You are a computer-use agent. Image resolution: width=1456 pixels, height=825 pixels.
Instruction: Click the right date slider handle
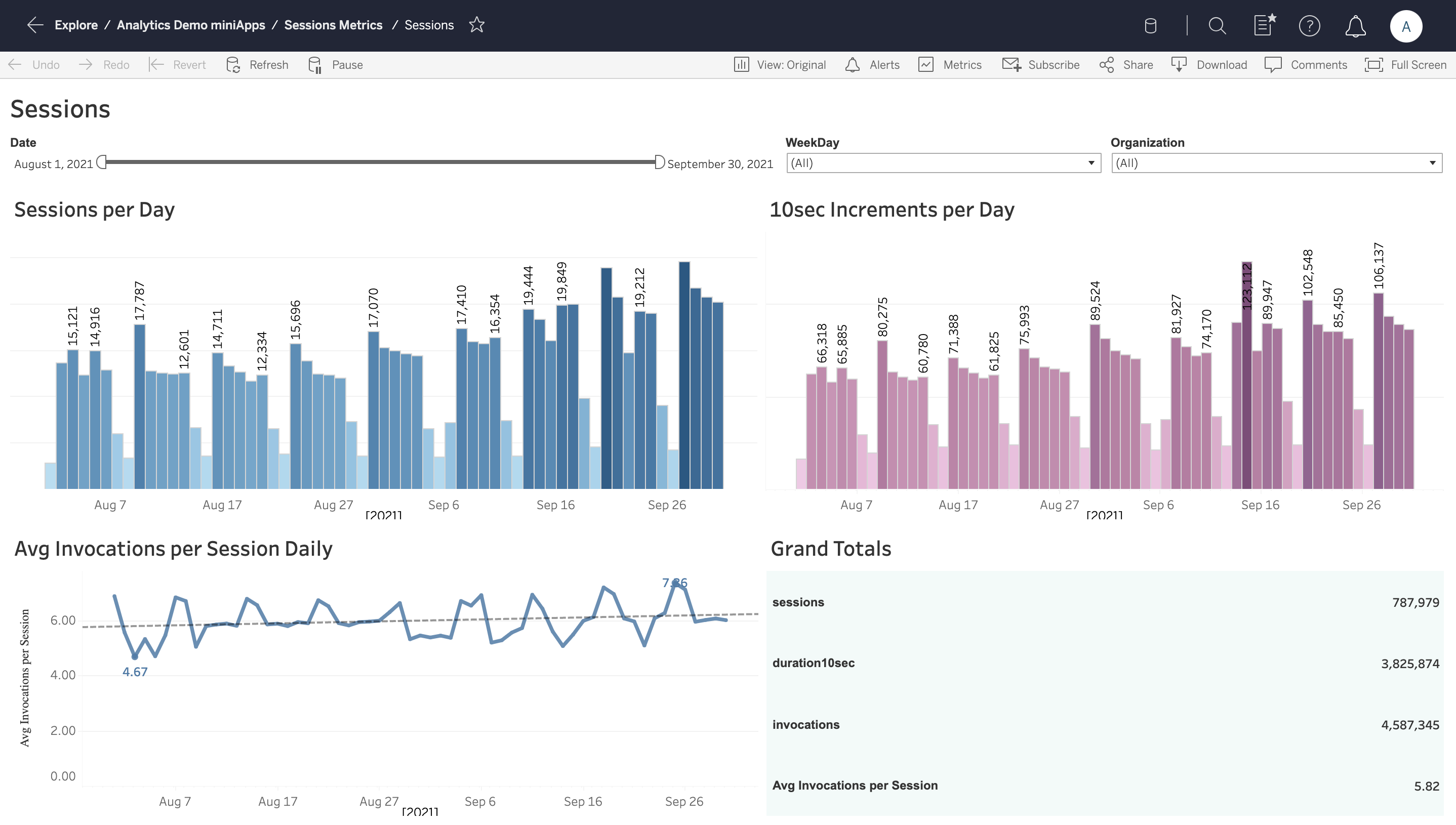coord(659,162)
